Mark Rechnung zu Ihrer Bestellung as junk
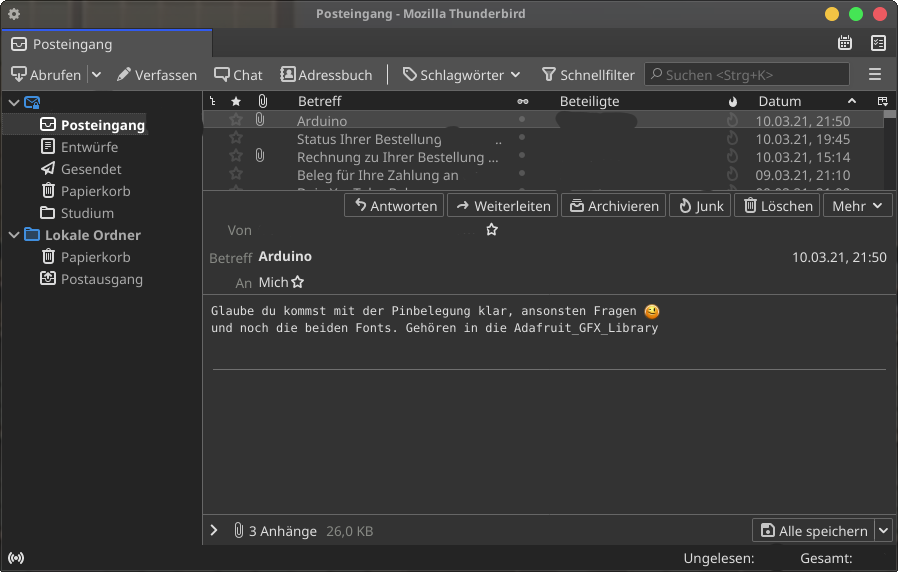The image size is (898, 572). coord(732,156)
